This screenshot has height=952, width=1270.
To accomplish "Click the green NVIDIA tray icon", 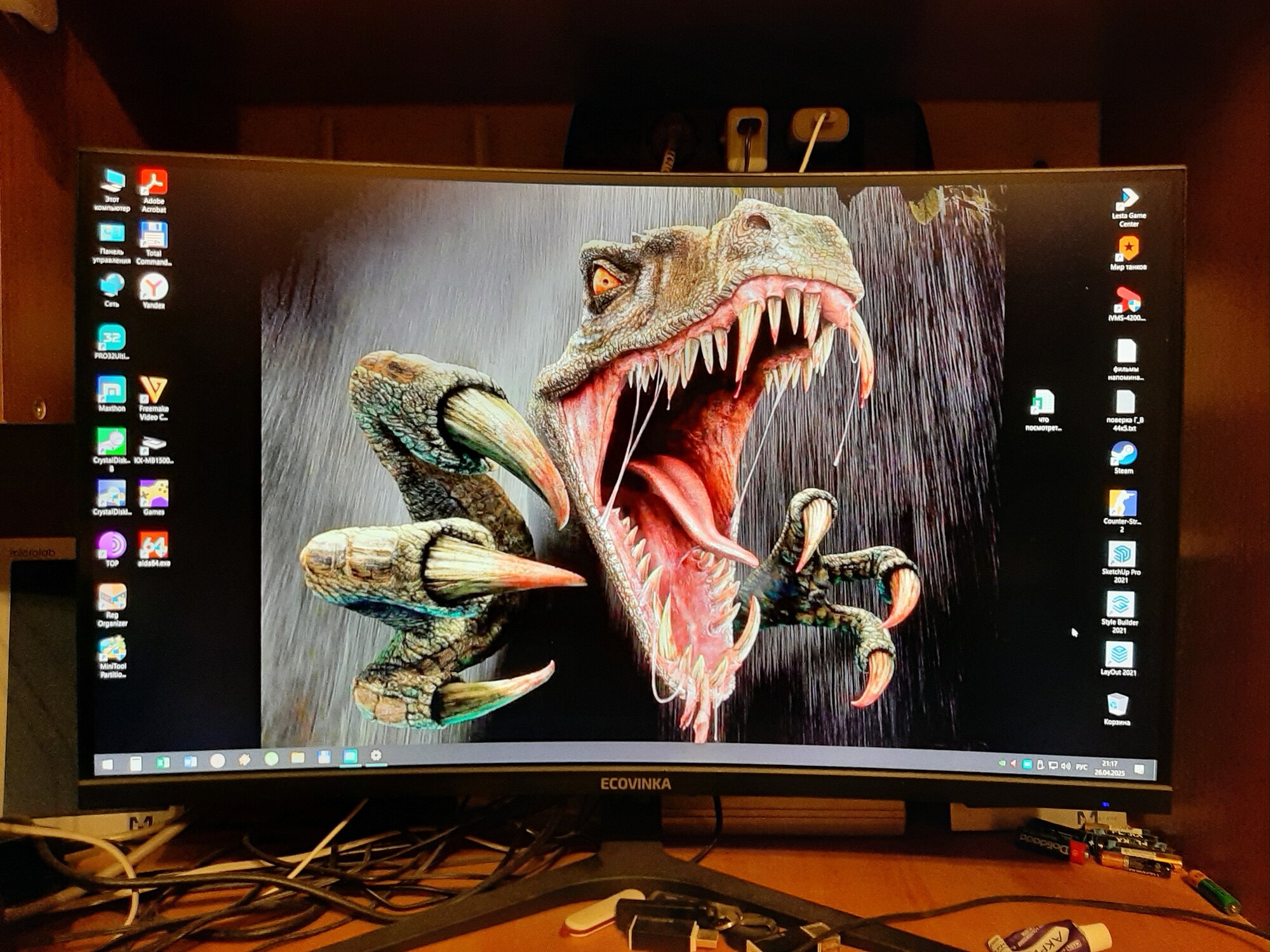I will [x=1001, y=763].
